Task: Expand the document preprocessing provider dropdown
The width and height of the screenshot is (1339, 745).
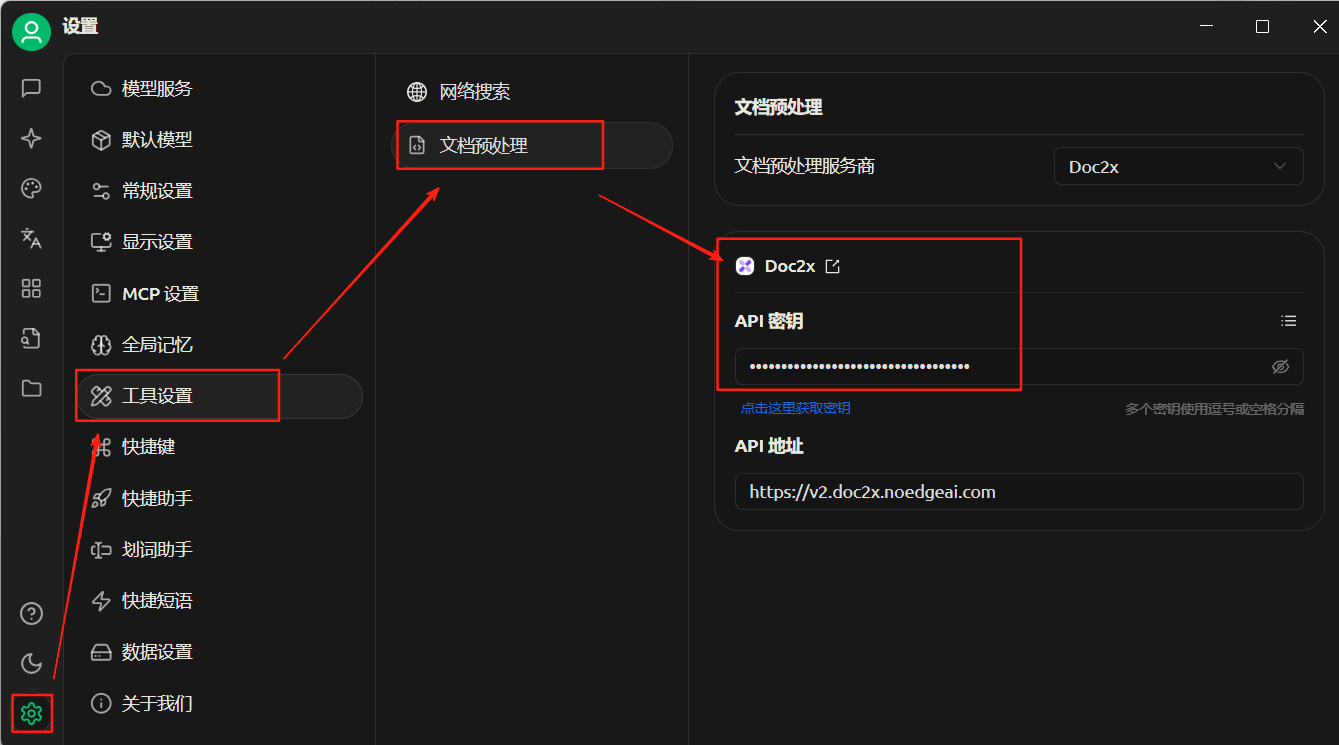Action: [1179, 167]
